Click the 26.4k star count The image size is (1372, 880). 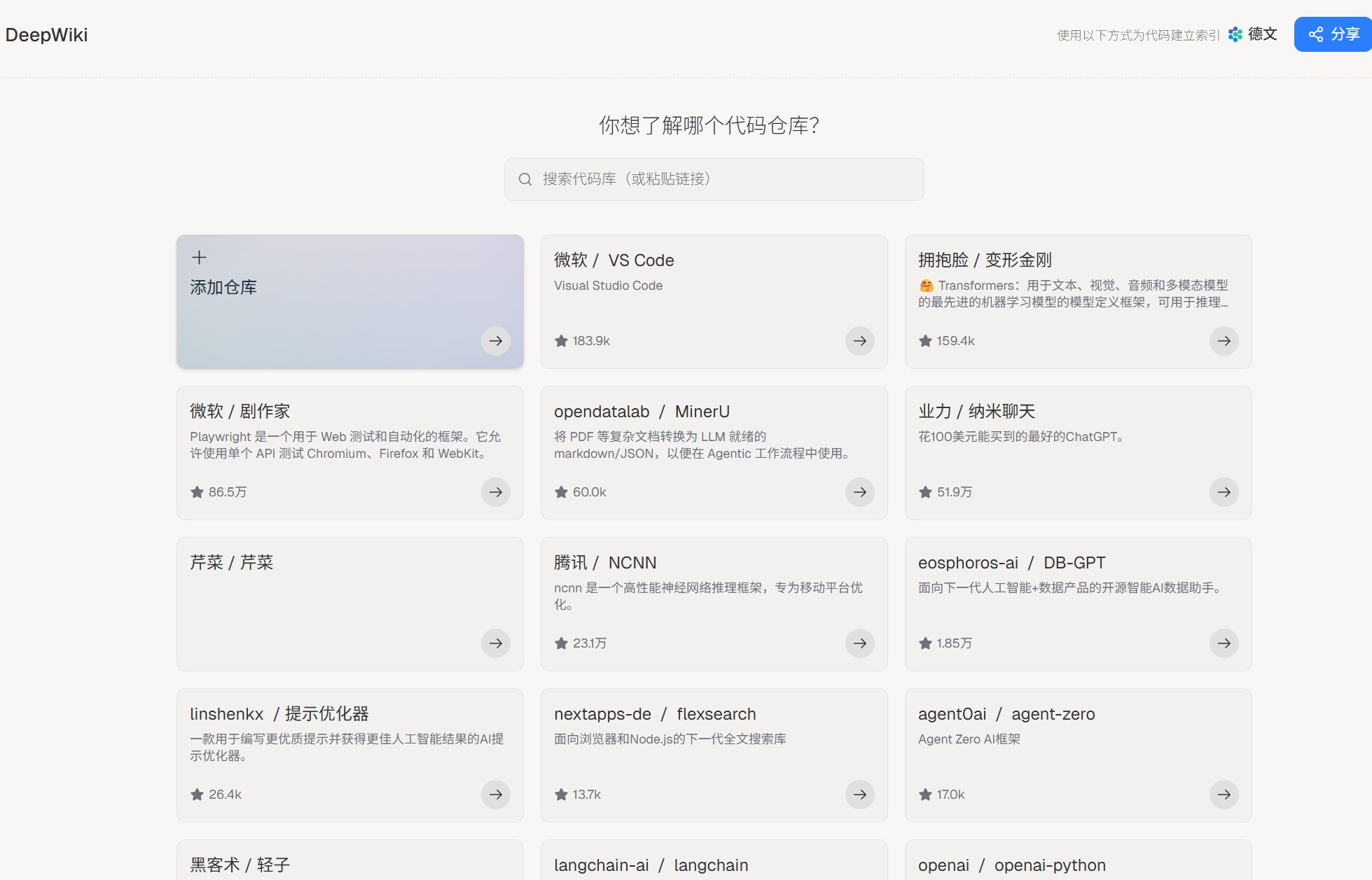tap(226, 795)
